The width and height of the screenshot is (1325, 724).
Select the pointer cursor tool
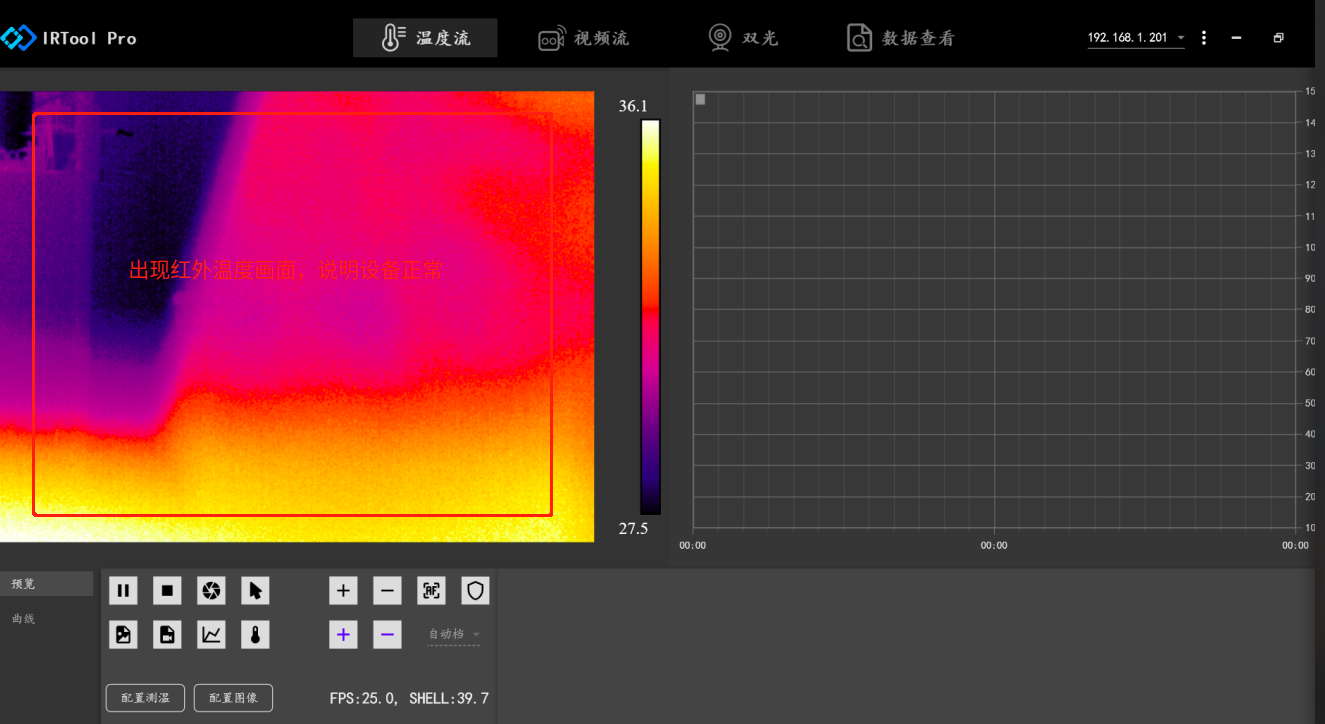tap(255, 591)
